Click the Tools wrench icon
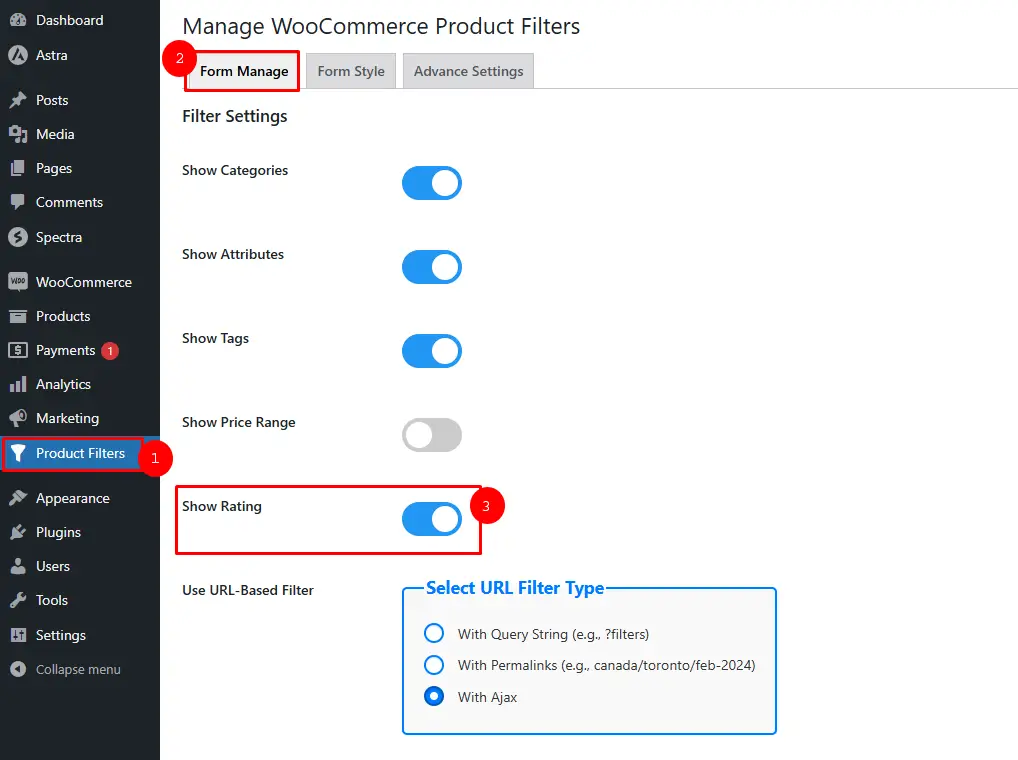This screenshot has width=1018, height=760. click(x=18, y=600)
